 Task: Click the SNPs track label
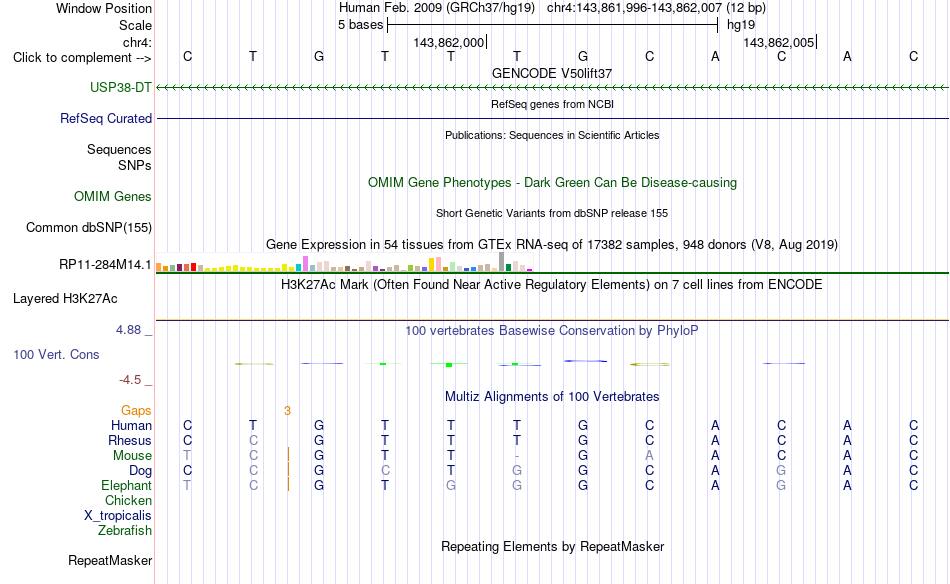click(x=135, y=165)
